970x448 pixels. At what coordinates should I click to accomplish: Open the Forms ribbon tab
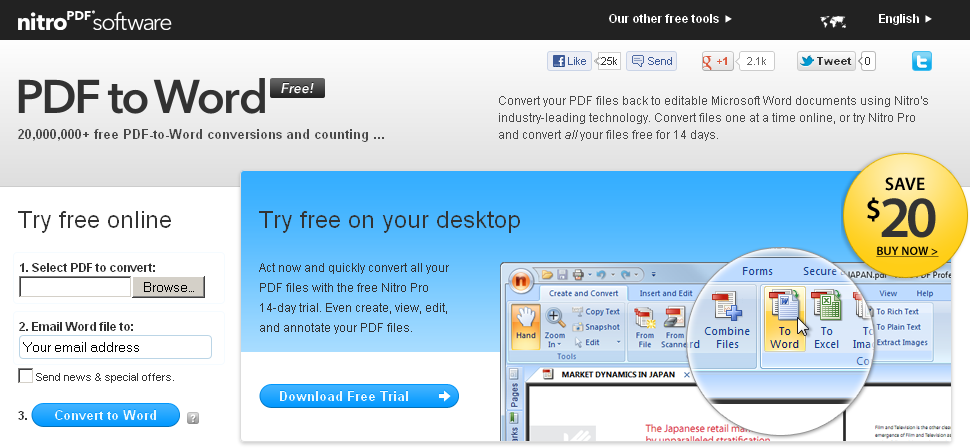point(757,271)
